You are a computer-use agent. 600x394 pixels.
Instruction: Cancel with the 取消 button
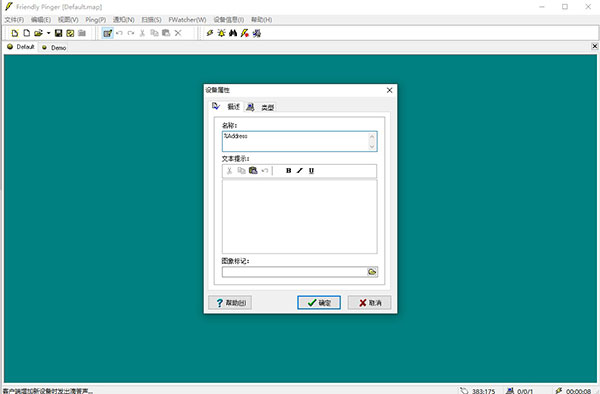(370, 303)
